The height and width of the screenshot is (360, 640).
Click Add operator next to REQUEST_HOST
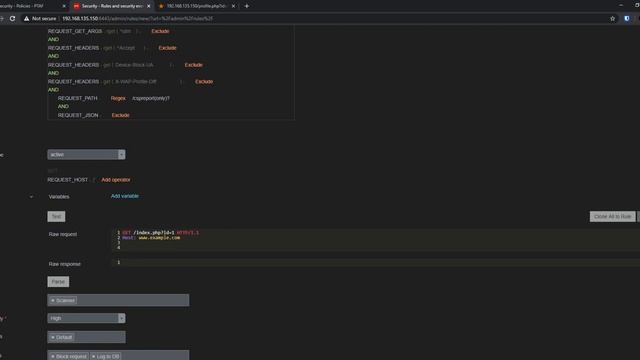(116, 180)
